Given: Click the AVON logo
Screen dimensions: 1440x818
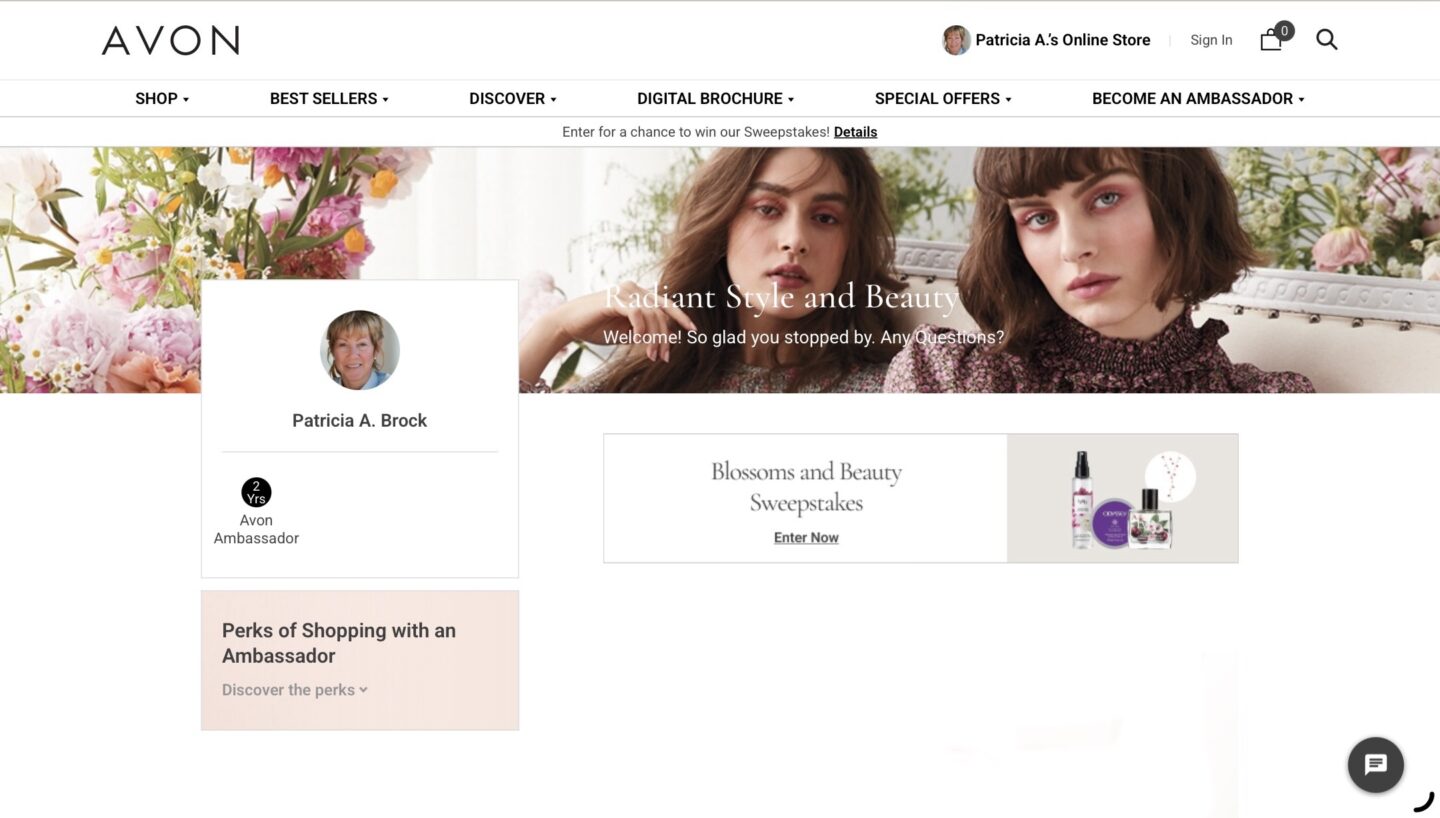Looking at the screenshot, I should [170, 40].
